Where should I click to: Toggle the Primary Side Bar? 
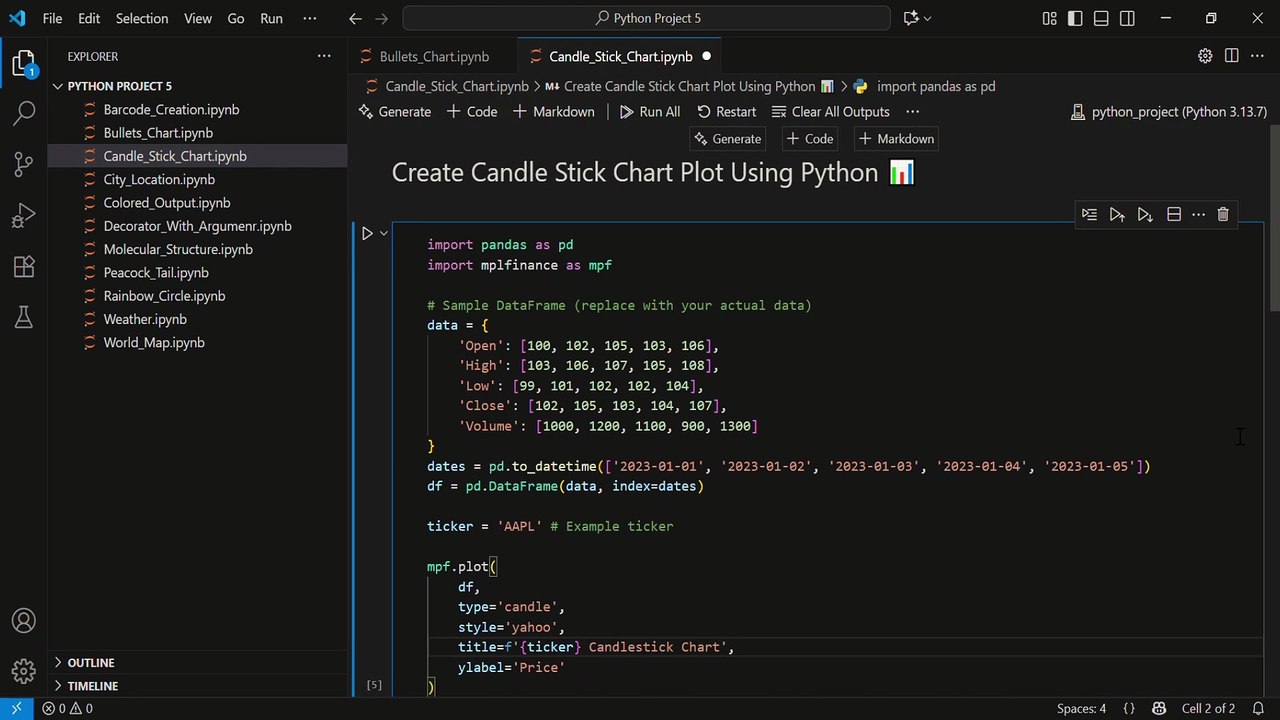coord(1075,18)
